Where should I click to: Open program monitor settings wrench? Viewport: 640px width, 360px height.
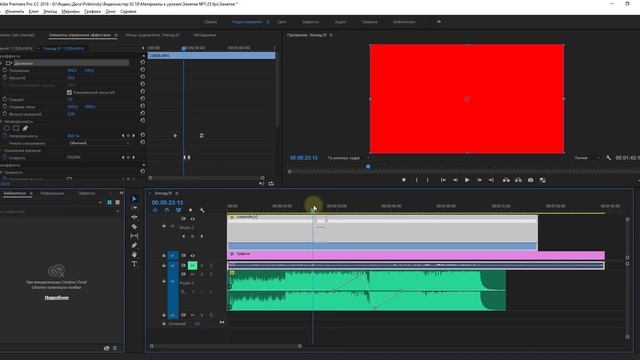click(x=609, y=158)
